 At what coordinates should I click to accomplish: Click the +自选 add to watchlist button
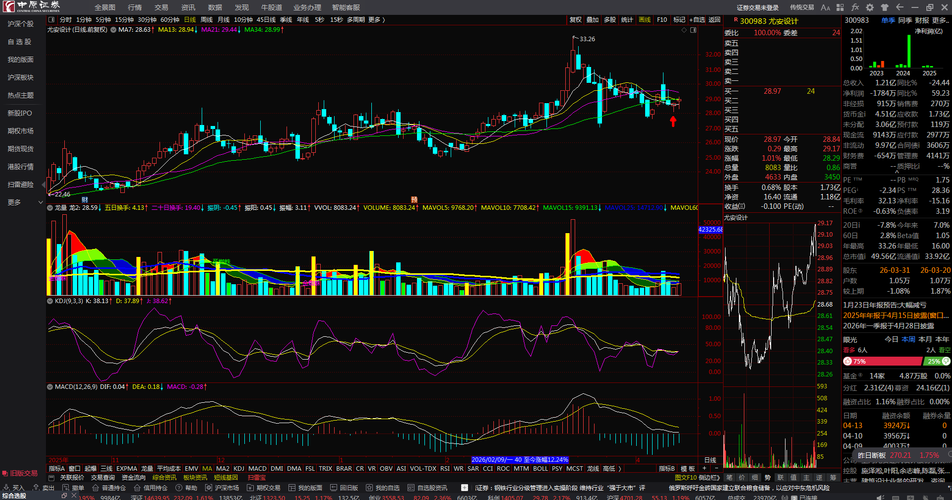pyautogui.click(x=698, y=20)
